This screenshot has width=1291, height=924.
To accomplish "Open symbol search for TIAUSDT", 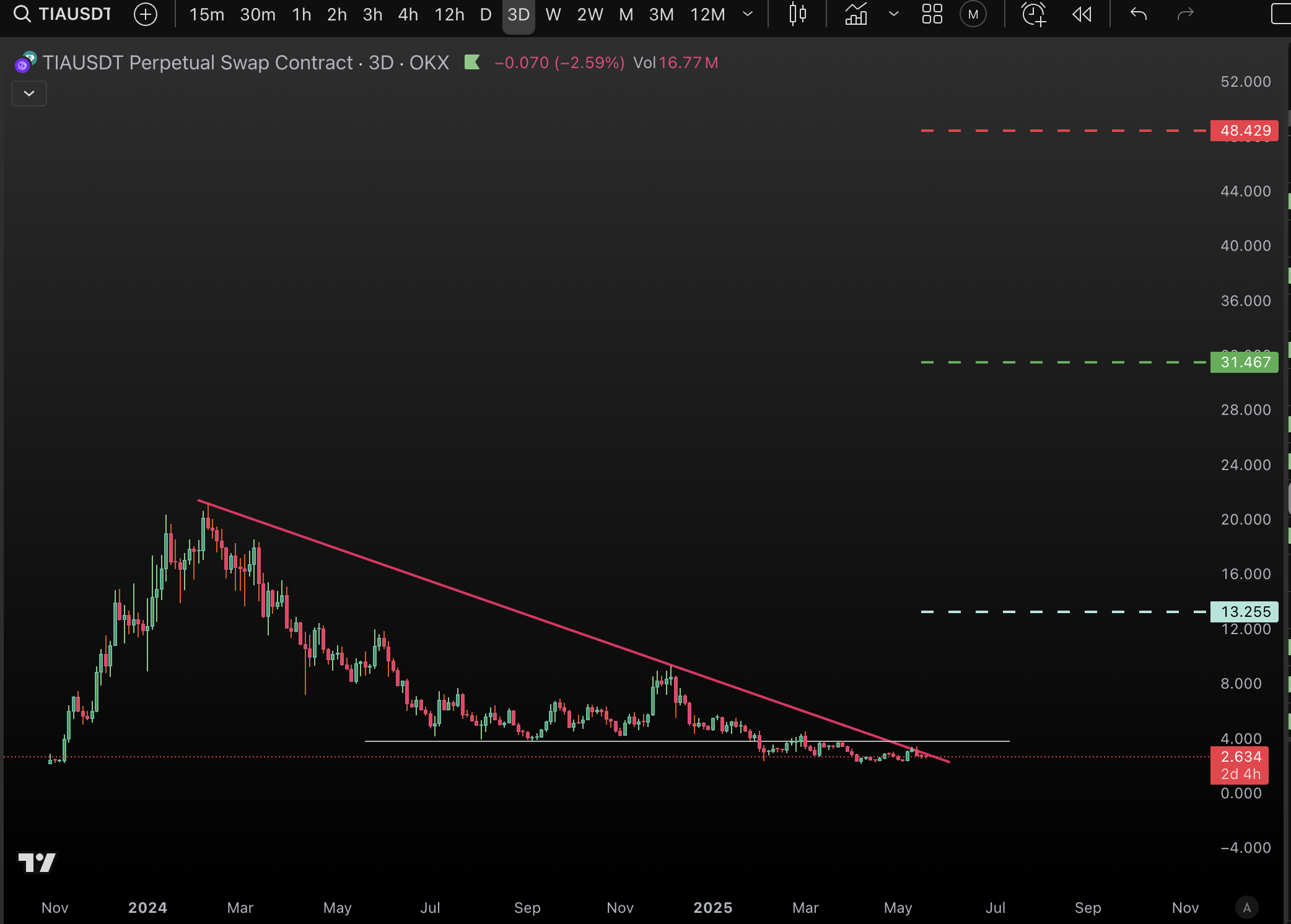I will click(x=63, y=14).
